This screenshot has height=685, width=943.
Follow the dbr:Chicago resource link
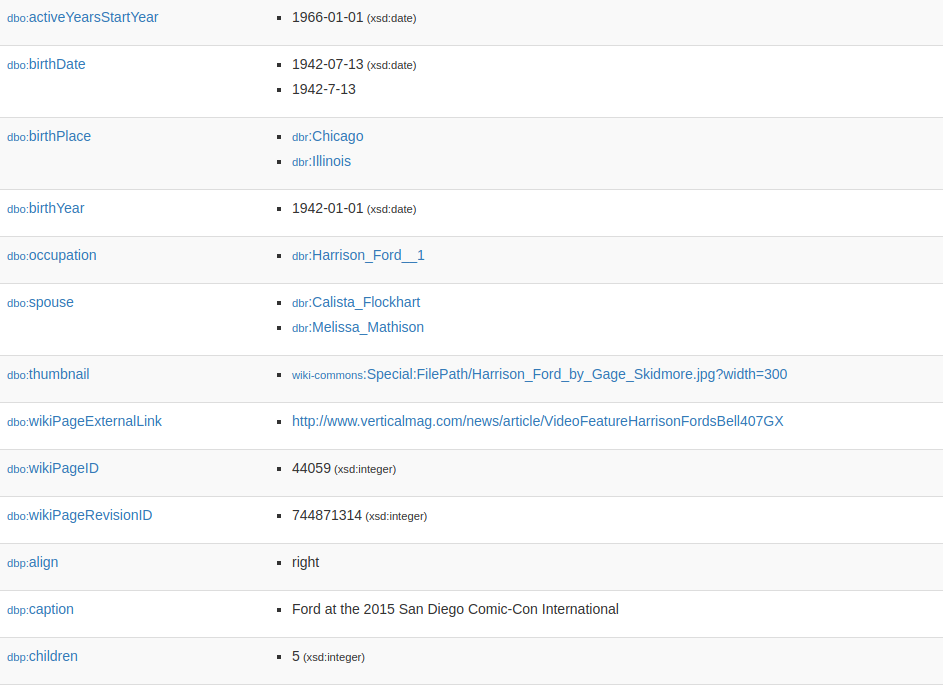click(327, 136)
